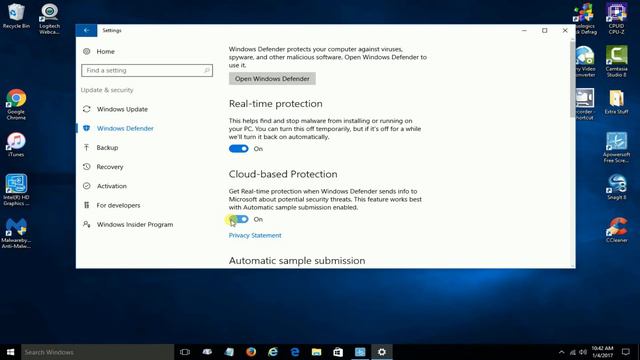Image resolution: width=640 pixels, height=360 pixels.
Task: Open the volume control in system tray
Action: tap(583, 352)
